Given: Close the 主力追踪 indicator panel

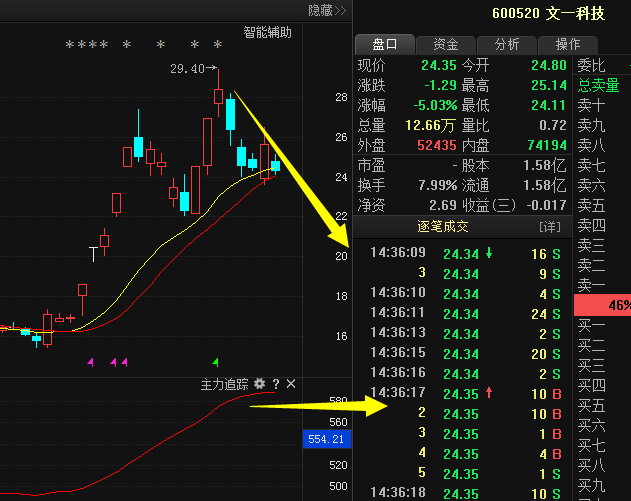Looking at the screenshot, I should coord(291,384).
